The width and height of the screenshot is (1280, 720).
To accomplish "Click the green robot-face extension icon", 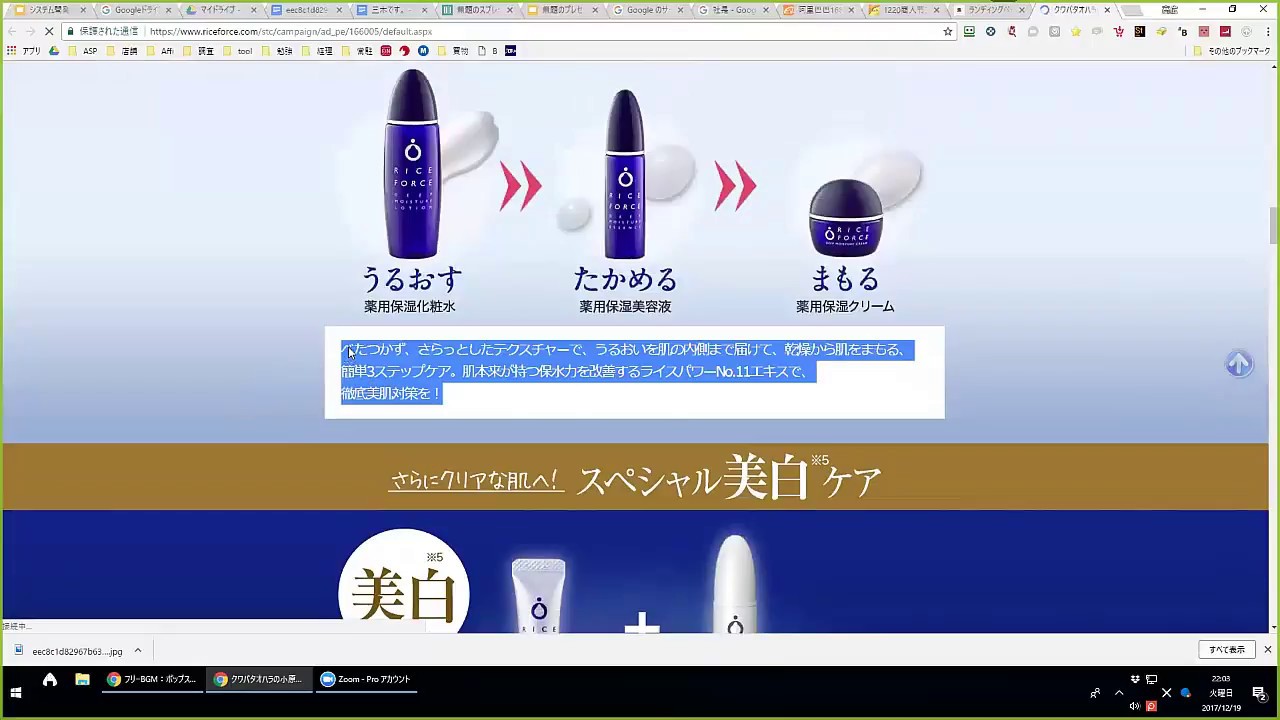I will point(969,31).
